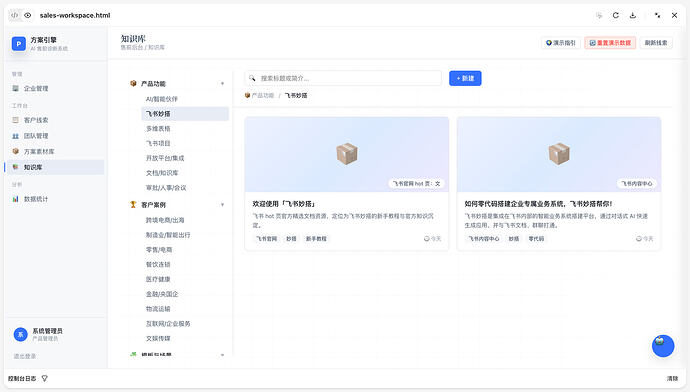Switch to code view icon

tap(15, 15)
